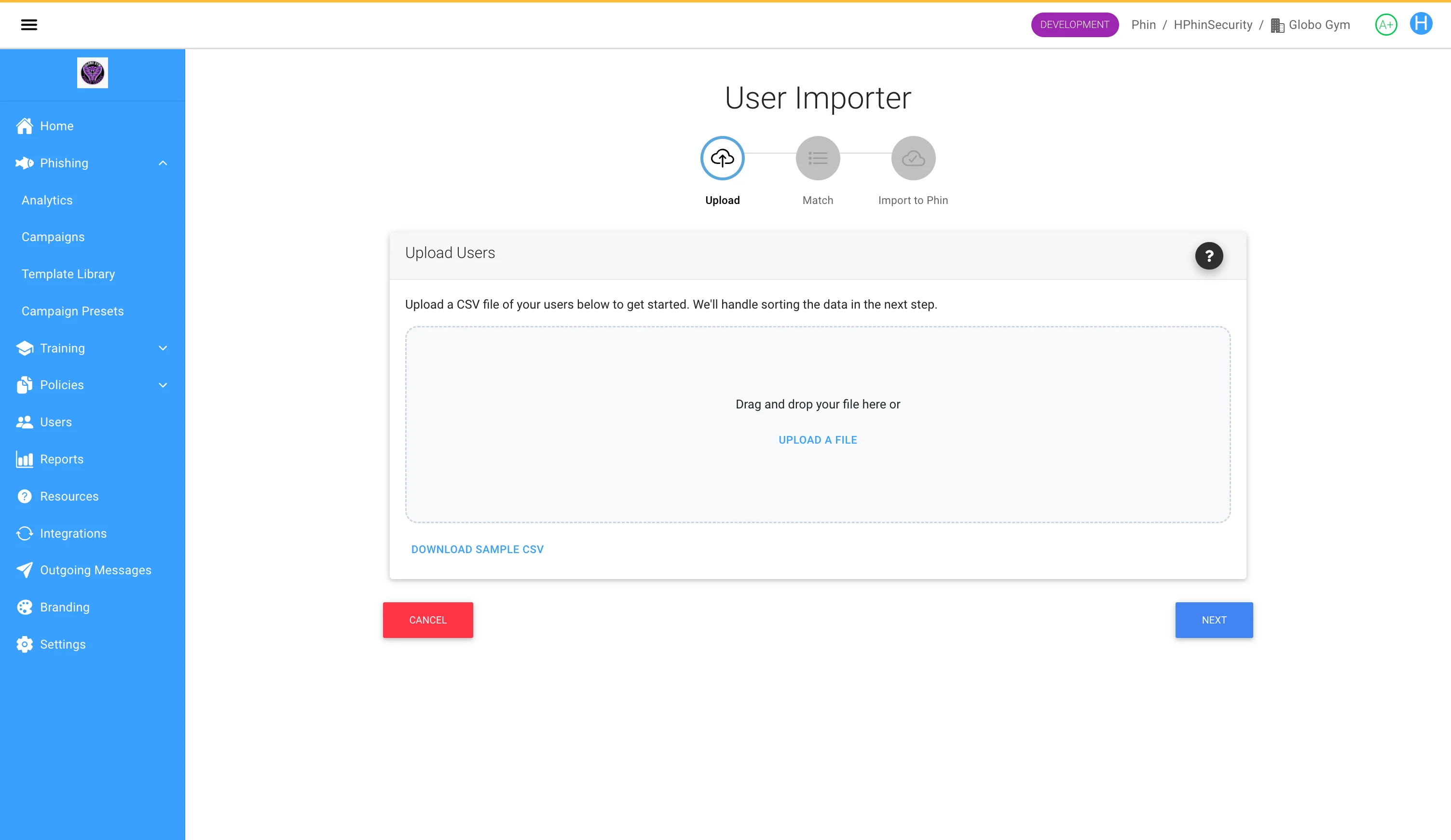Screen dimensions: 1451x840
Task: Open the Template Library
Action: [68, 274]
